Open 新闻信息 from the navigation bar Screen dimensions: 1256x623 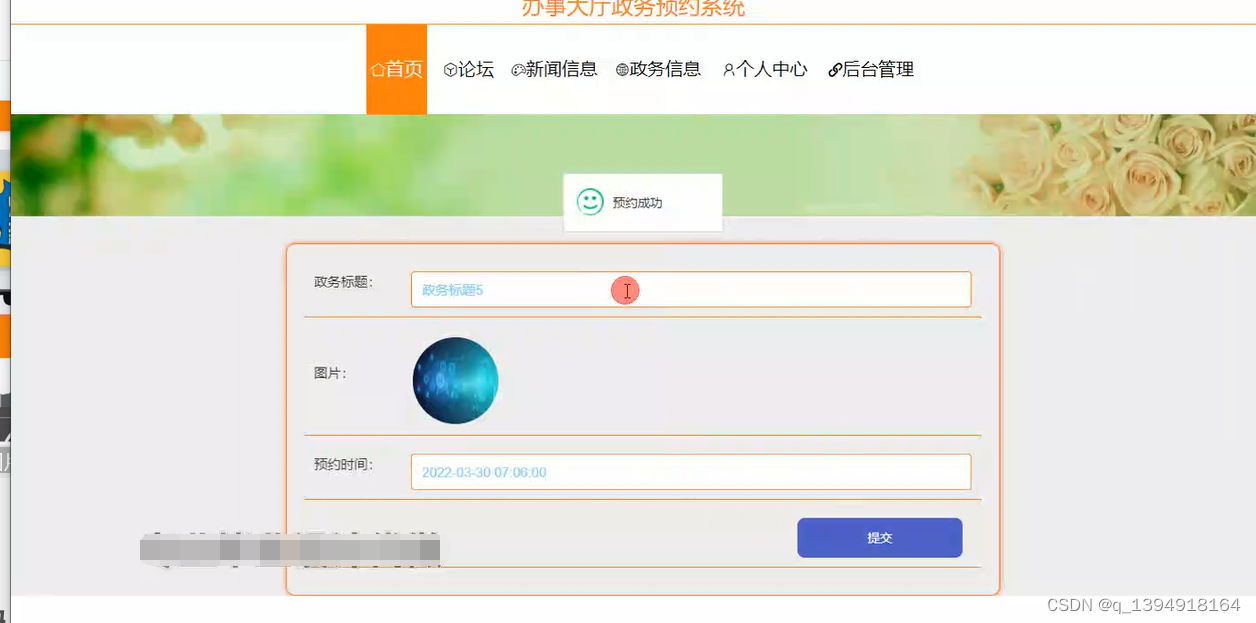[x=556, y=69]
